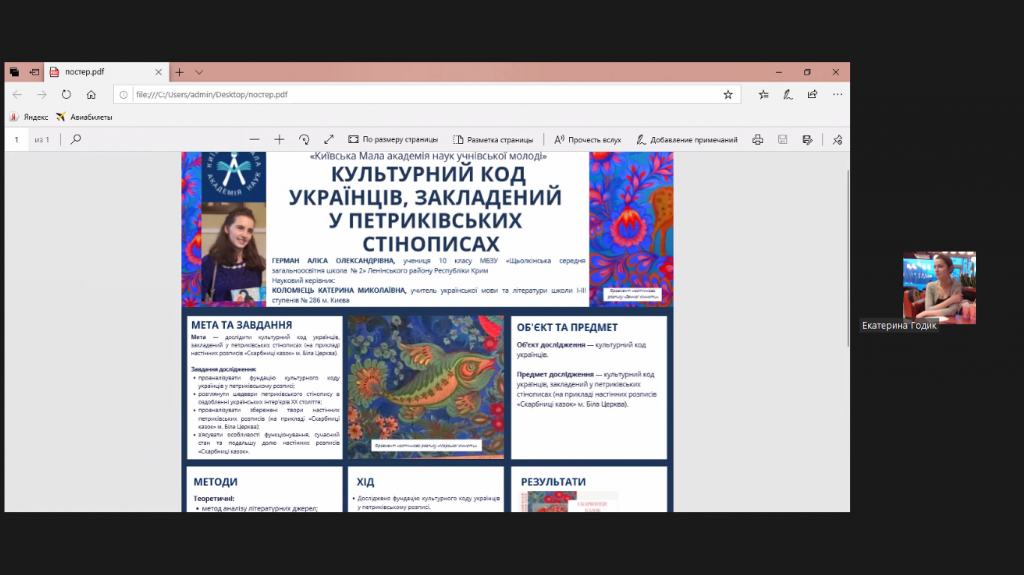Viewport: 1024px width, 575px height.
Task: Click По размеру страницы fit button
Action: (393, 139)
